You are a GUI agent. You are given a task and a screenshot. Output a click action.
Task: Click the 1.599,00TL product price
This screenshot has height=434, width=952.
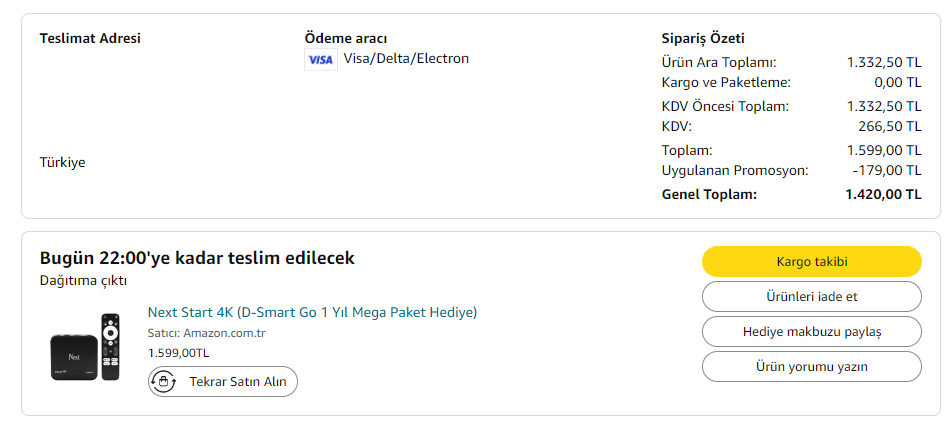(x=178, y=353)
